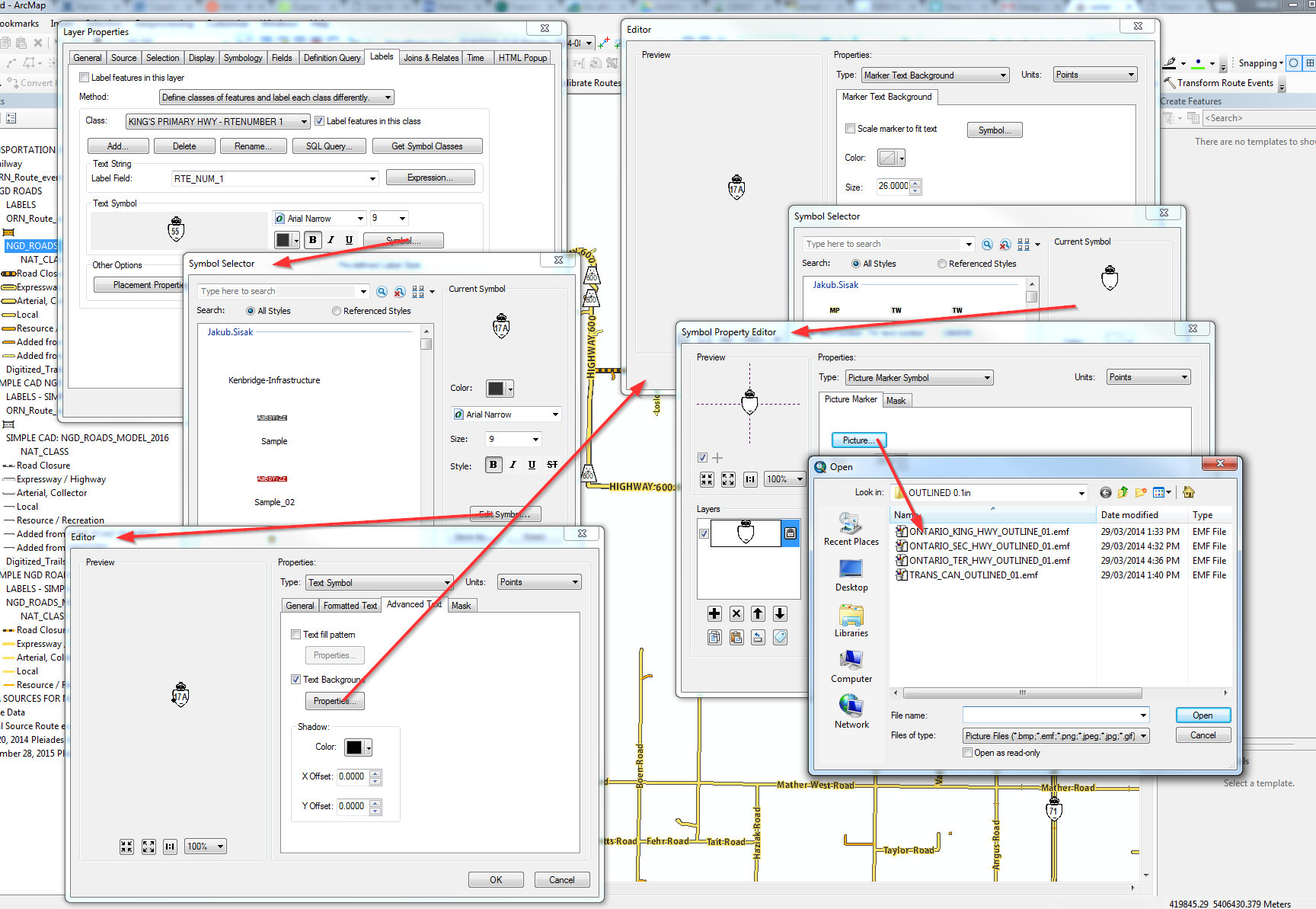Click zoom-to-fit preview icon in bottom Editor dialog
The image size is (1316, 909).
pos(149,847)
